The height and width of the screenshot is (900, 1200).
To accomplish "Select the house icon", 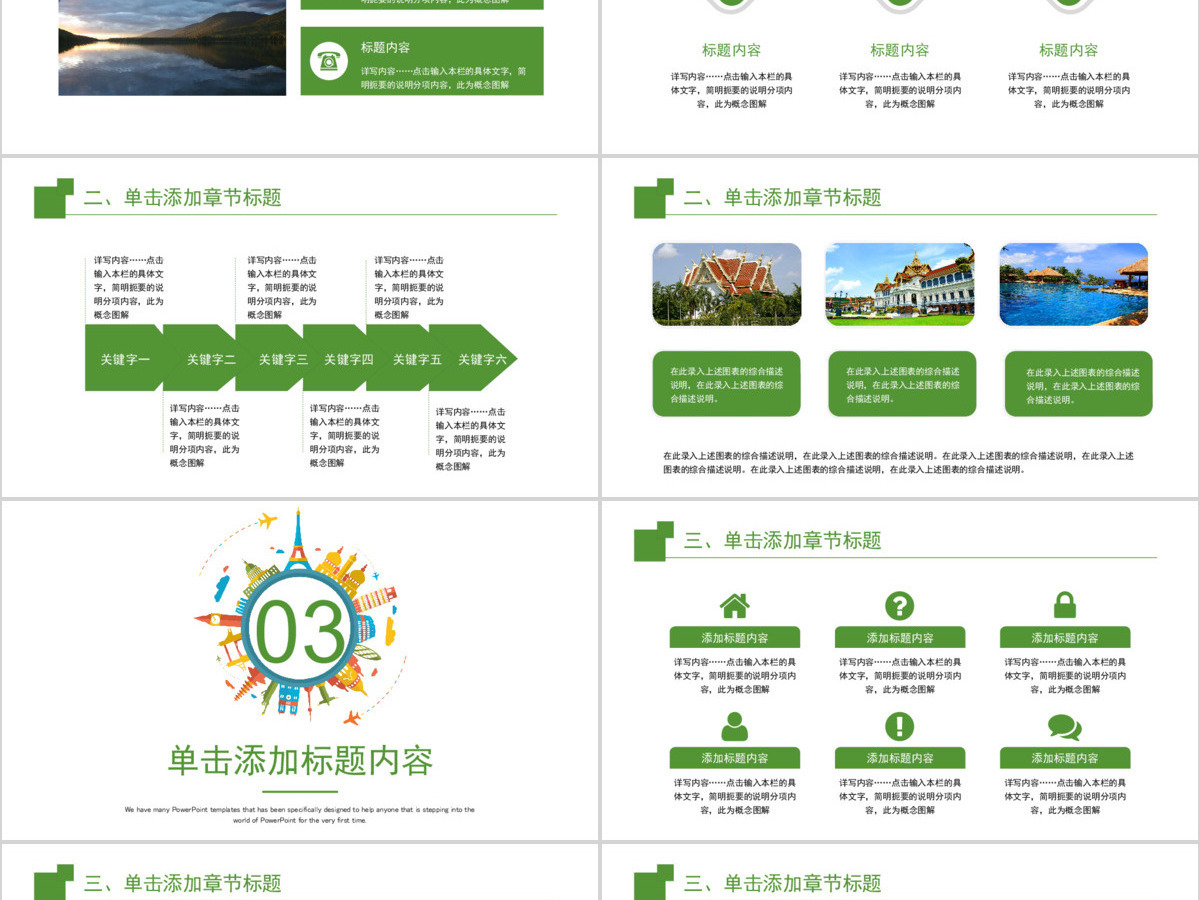I will click(734, 605).
